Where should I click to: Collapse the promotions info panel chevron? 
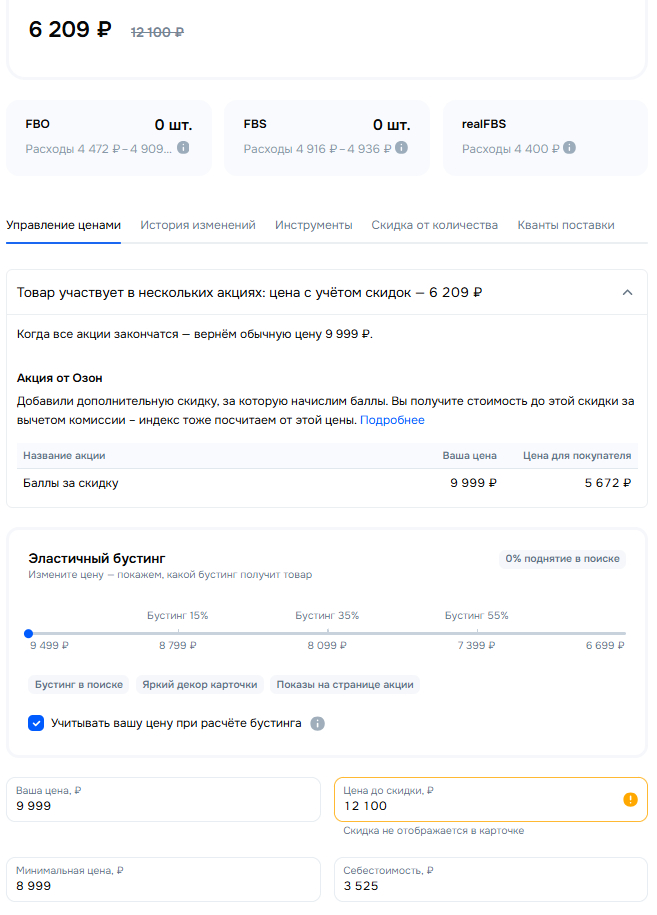coord(627,292)
